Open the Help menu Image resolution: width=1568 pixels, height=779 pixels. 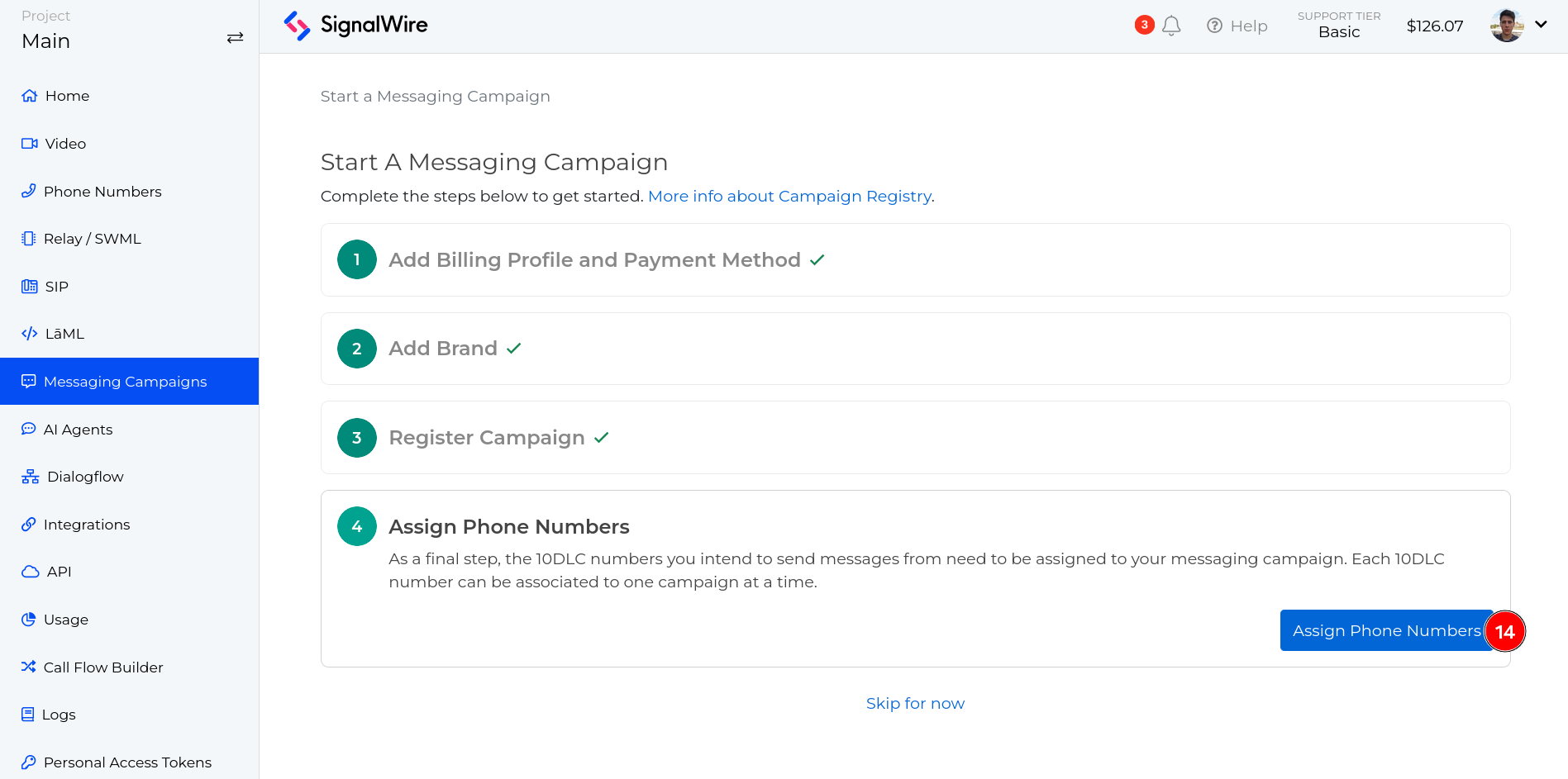click(x=1237, y=26)
